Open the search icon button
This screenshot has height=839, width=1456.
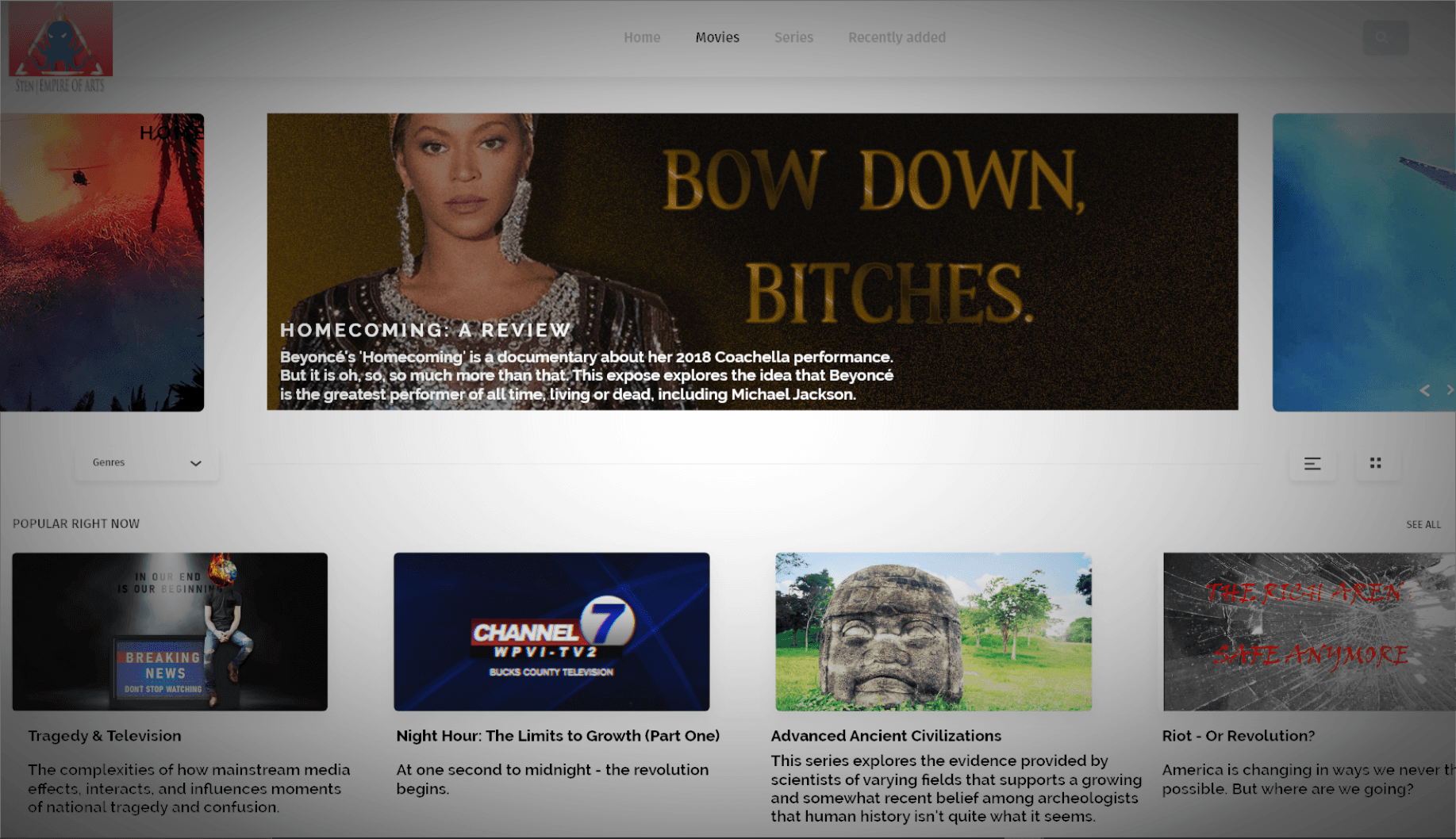point(1385,37)
